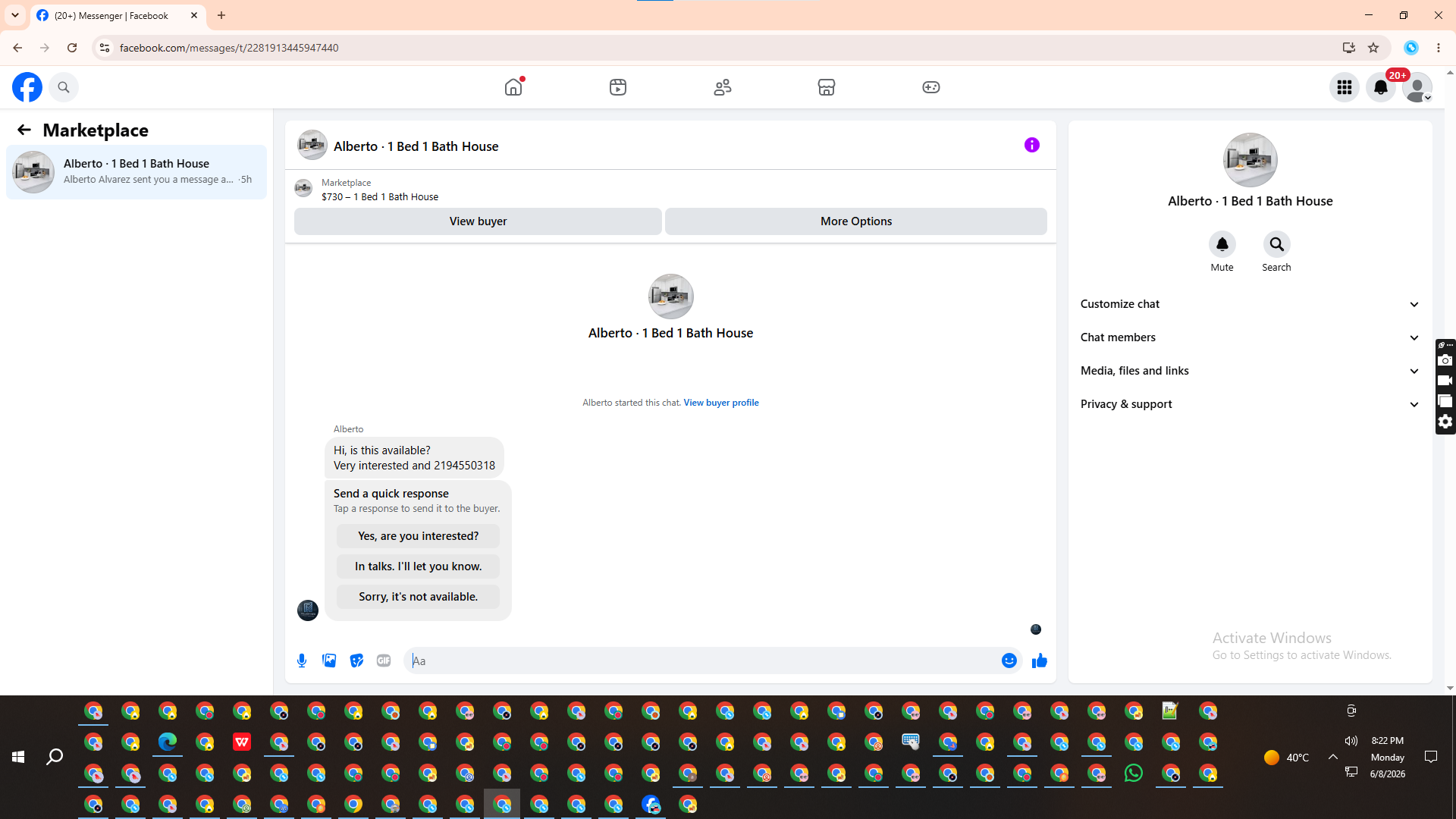Click the 40°C weather widget
This screenshot has height=819, width=1456.
(1287, 757)
